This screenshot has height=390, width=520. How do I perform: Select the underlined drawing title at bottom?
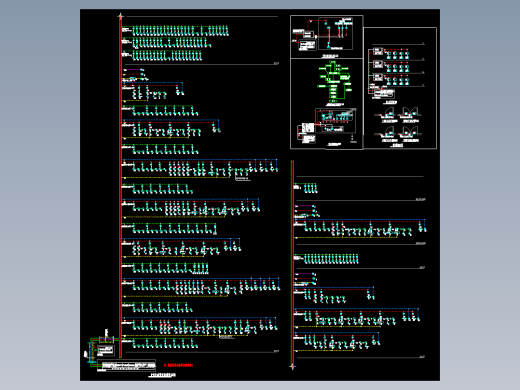162,375
